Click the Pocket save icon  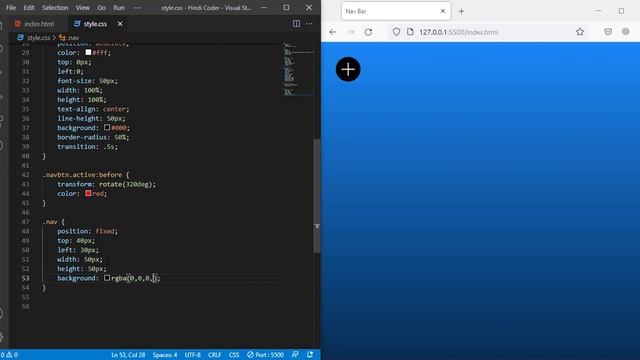pyautogui.click(x=608, y=32)
